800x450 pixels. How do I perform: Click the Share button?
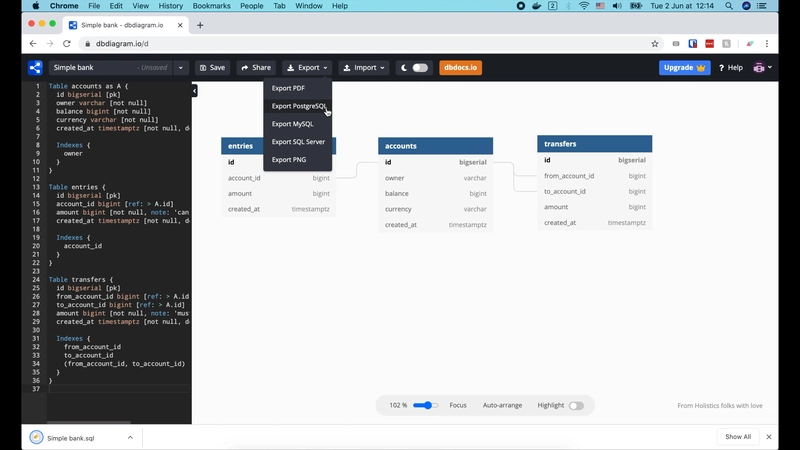tap(256, 67)
